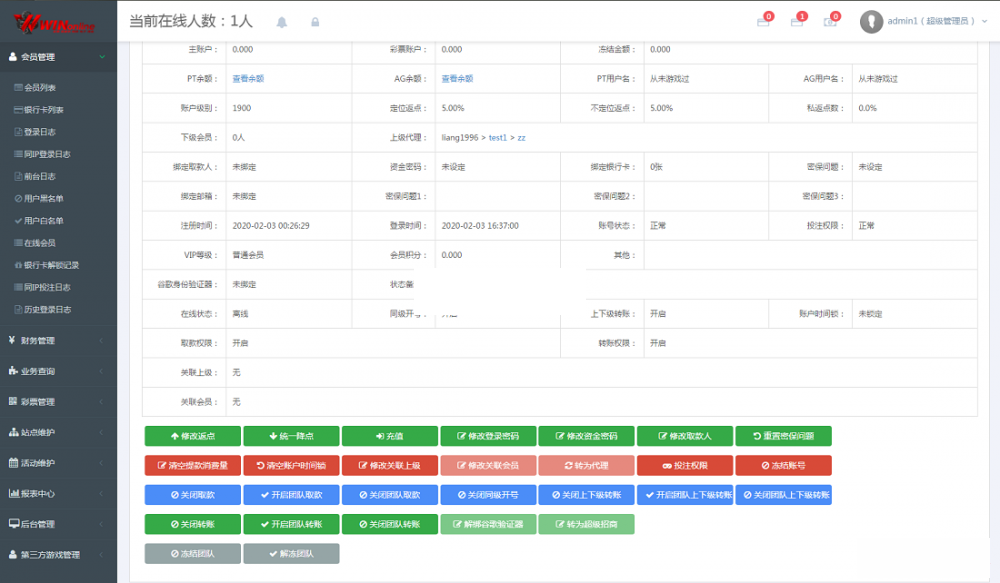Click 开启团队取款 to enable team withdrawals

pyautogui.click(x=291, y=495)
